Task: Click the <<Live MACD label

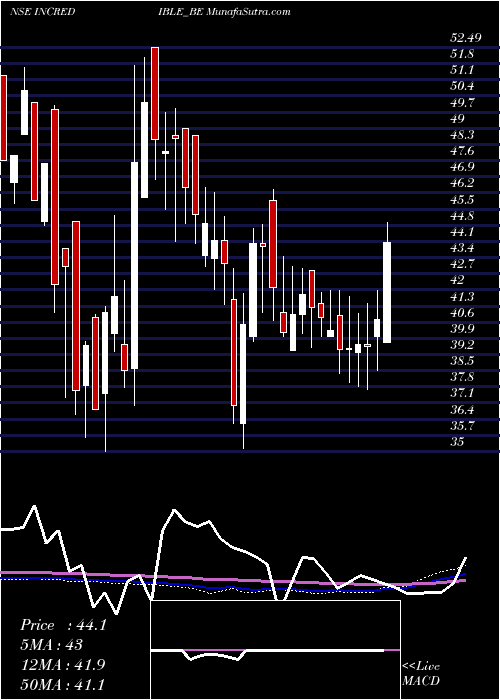Action: click(421, 674)
